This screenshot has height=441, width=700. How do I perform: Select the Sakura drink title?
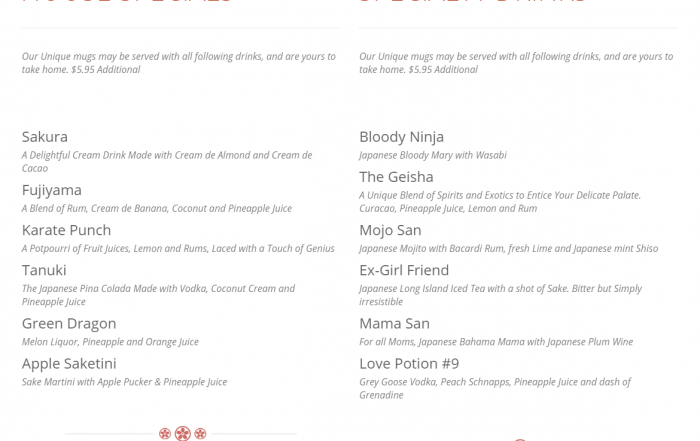tap(45, 137)
